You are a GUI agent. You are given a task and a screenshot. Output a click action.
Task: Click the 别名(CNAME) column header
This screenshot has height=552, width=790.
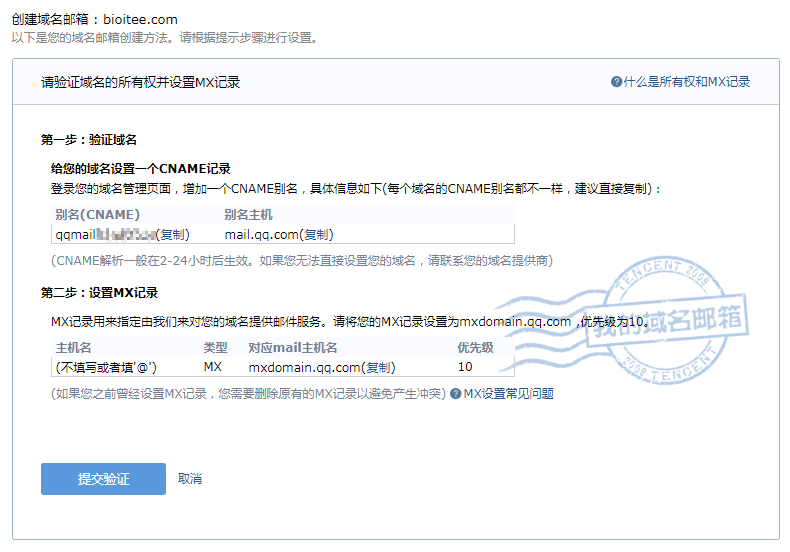[x=97, y=215]
